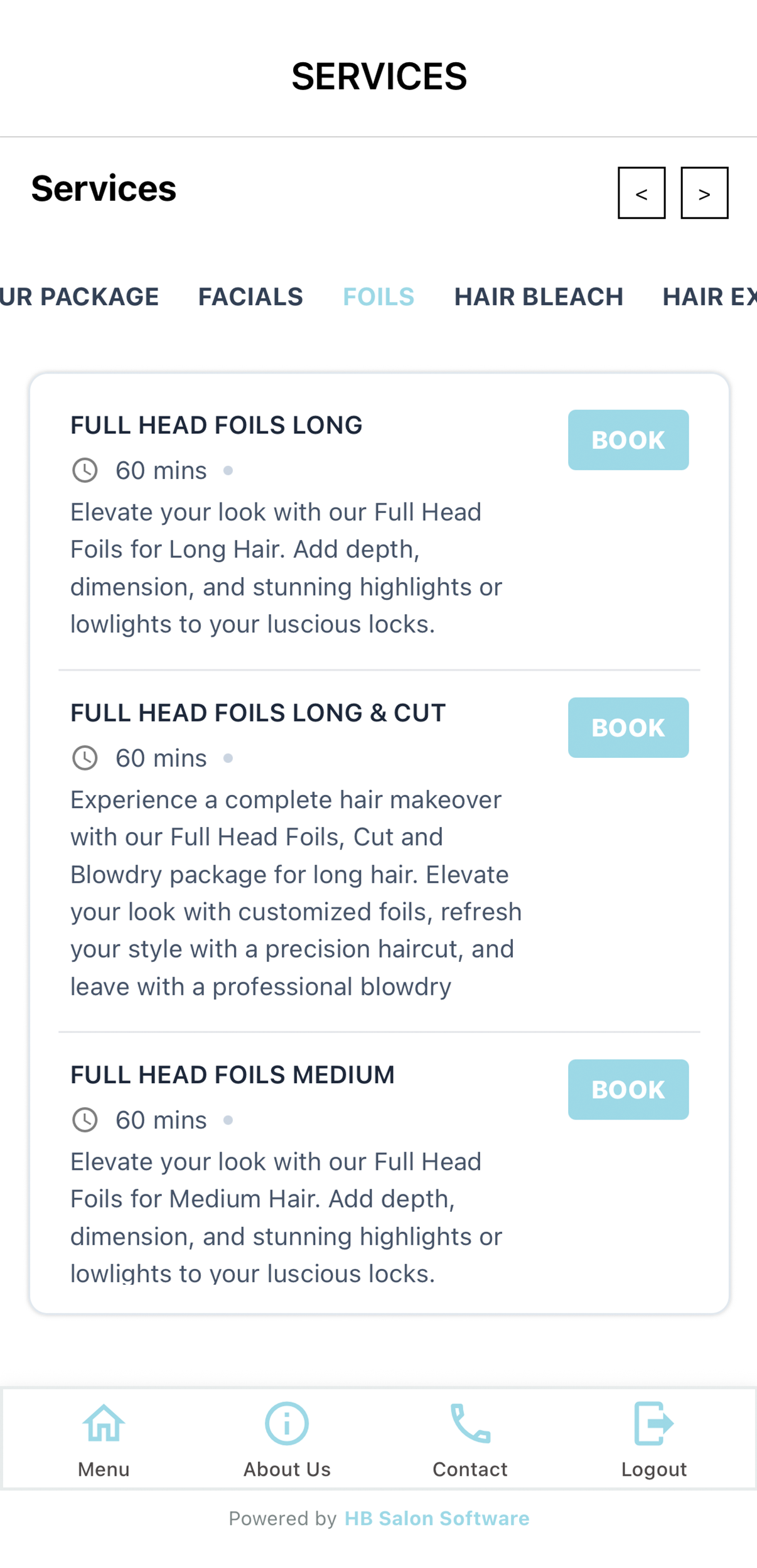The width and height of the screenshot is (757, 1568).
Task: Open the partially visible HAIR EX tab
Action: pyautogui.click(x=709, y=296)
